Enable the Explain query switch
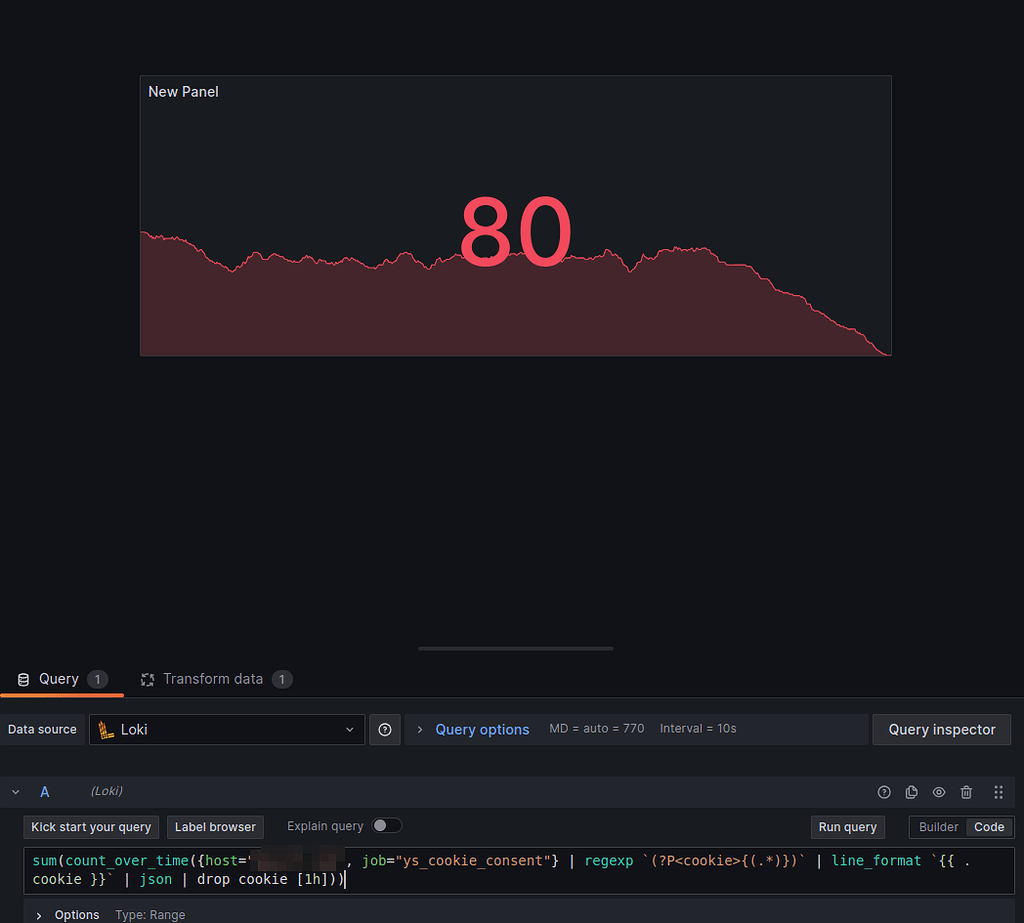 pyautogui.click(x=388, y=825)
